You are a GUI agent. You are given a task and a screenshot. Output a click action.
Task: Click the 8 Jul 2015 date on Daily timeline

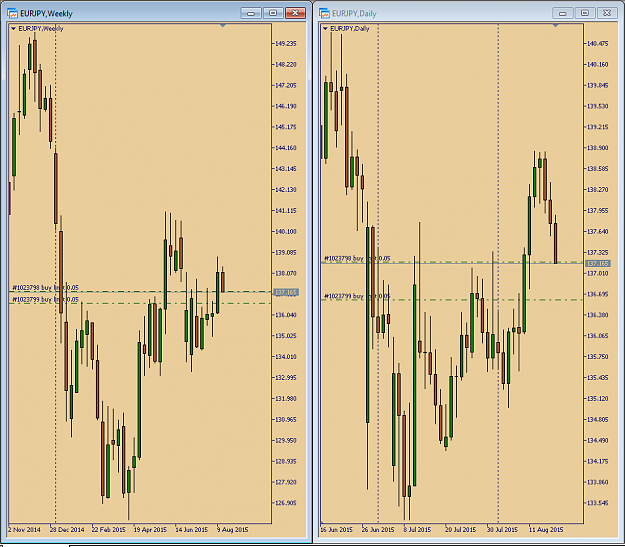[x=417, y=530]
